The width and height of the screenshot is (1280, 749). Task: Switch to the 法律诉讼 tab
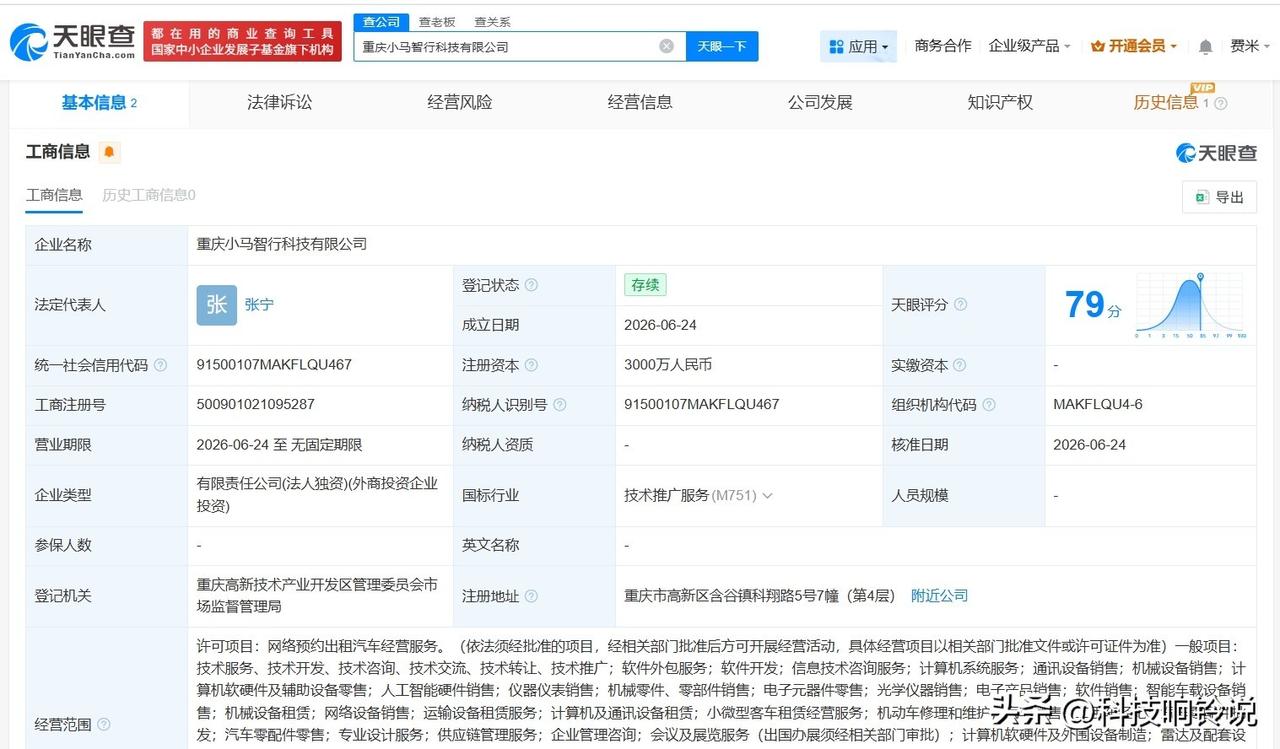[x=280, y=102]
